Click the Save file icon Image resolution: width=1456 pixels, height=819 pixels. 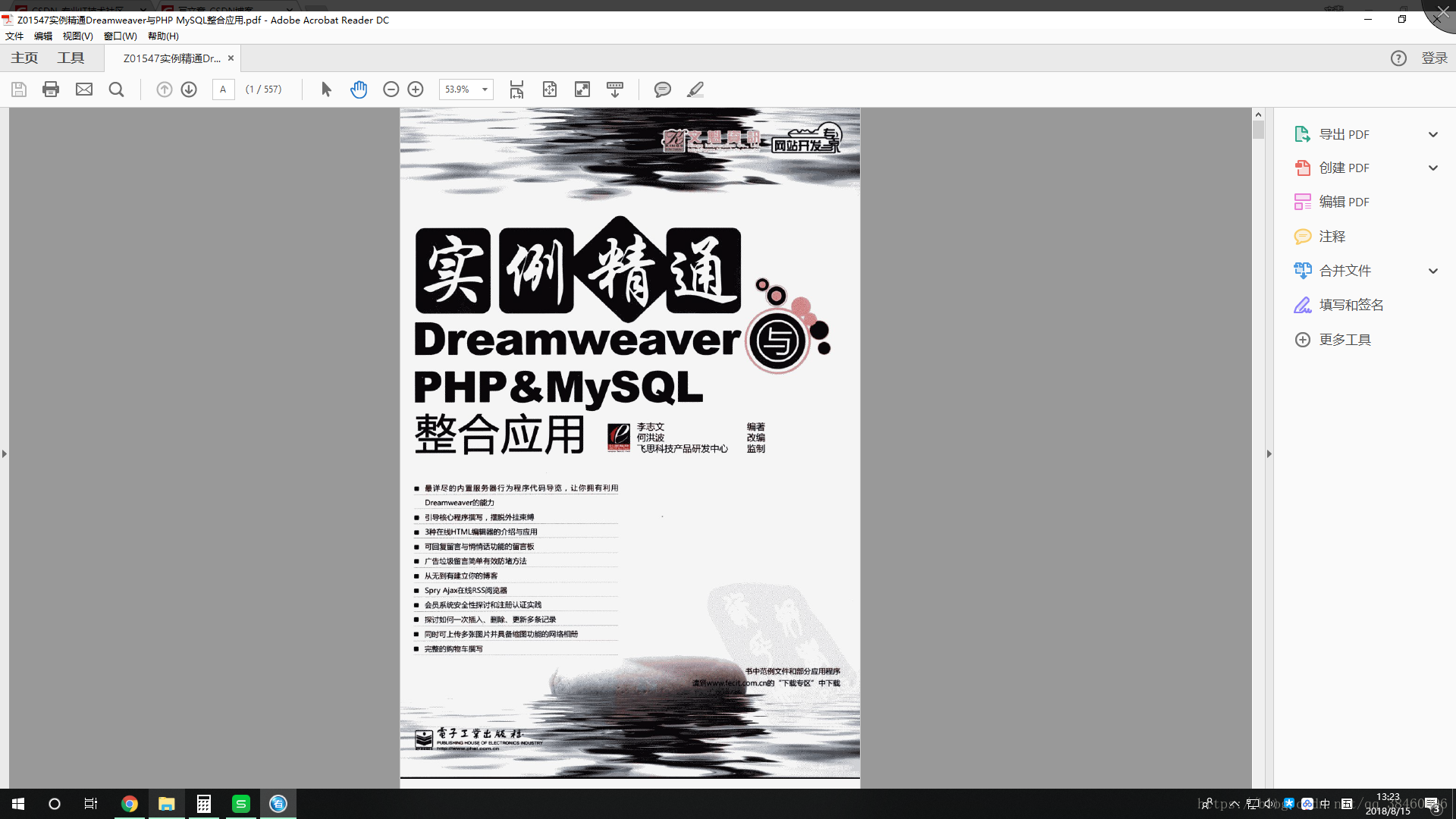[x=19, y=89]
